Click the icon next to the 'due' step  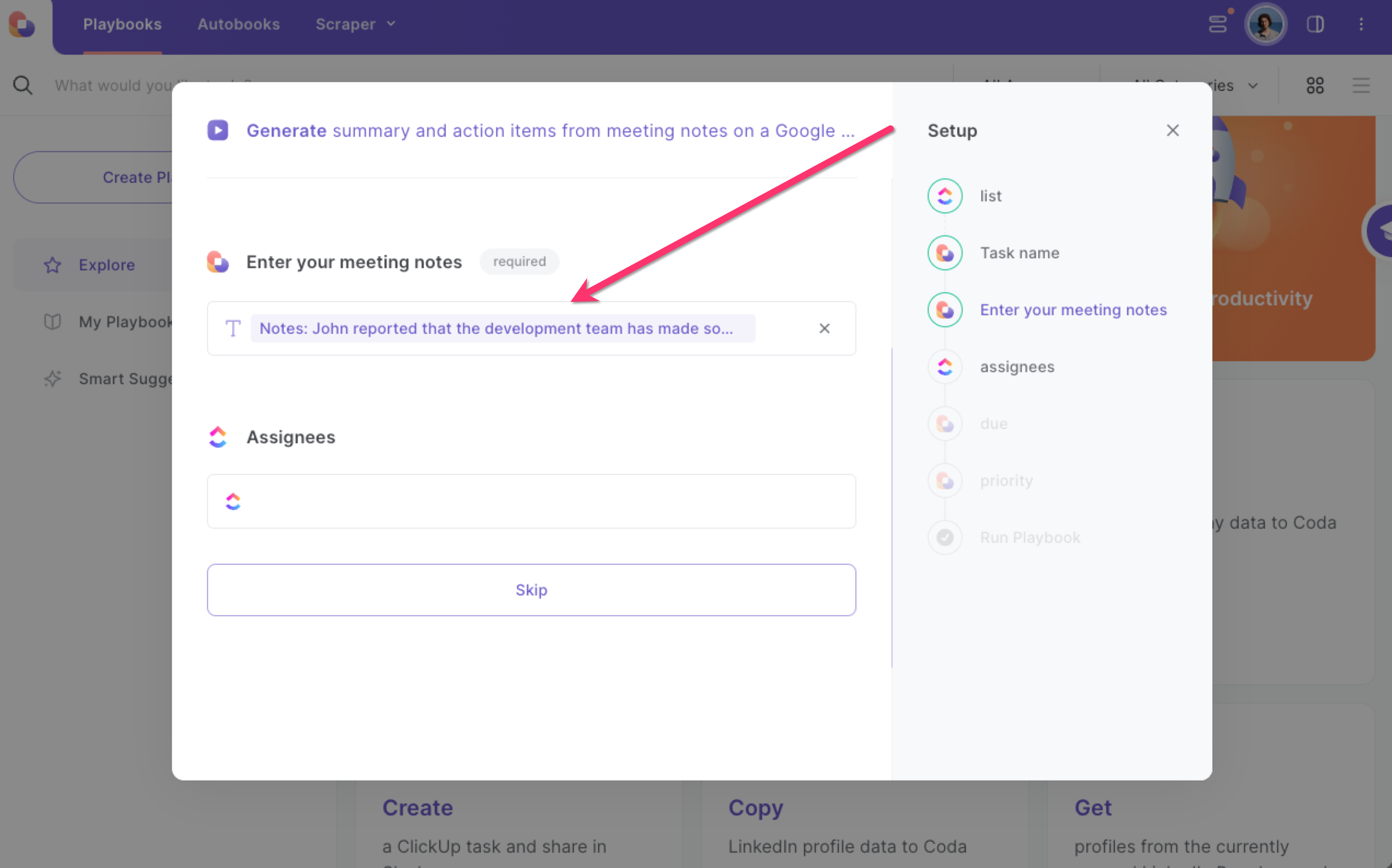945,423
